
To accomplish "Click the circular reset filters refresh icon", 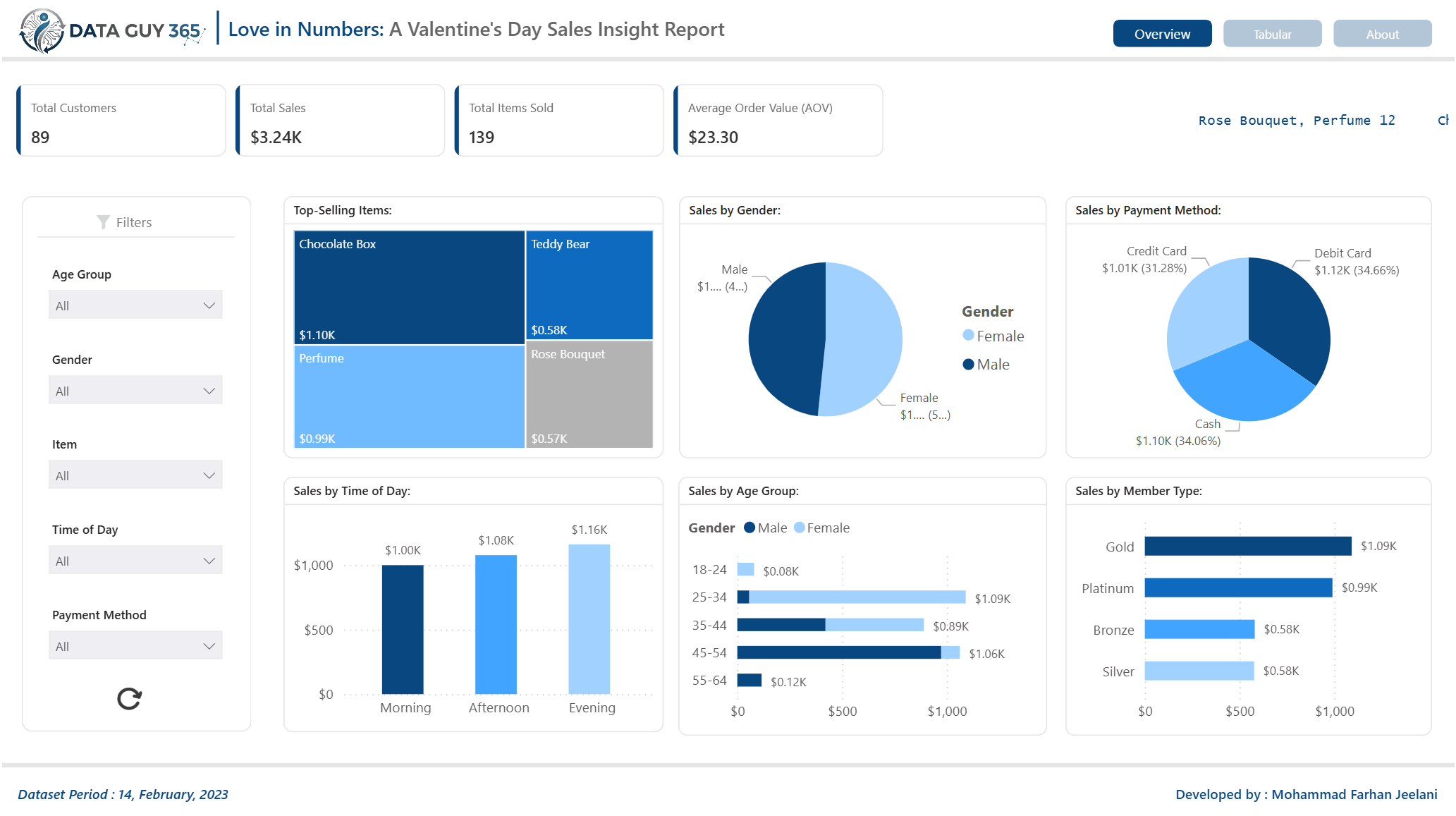I will tap(129, 698).
